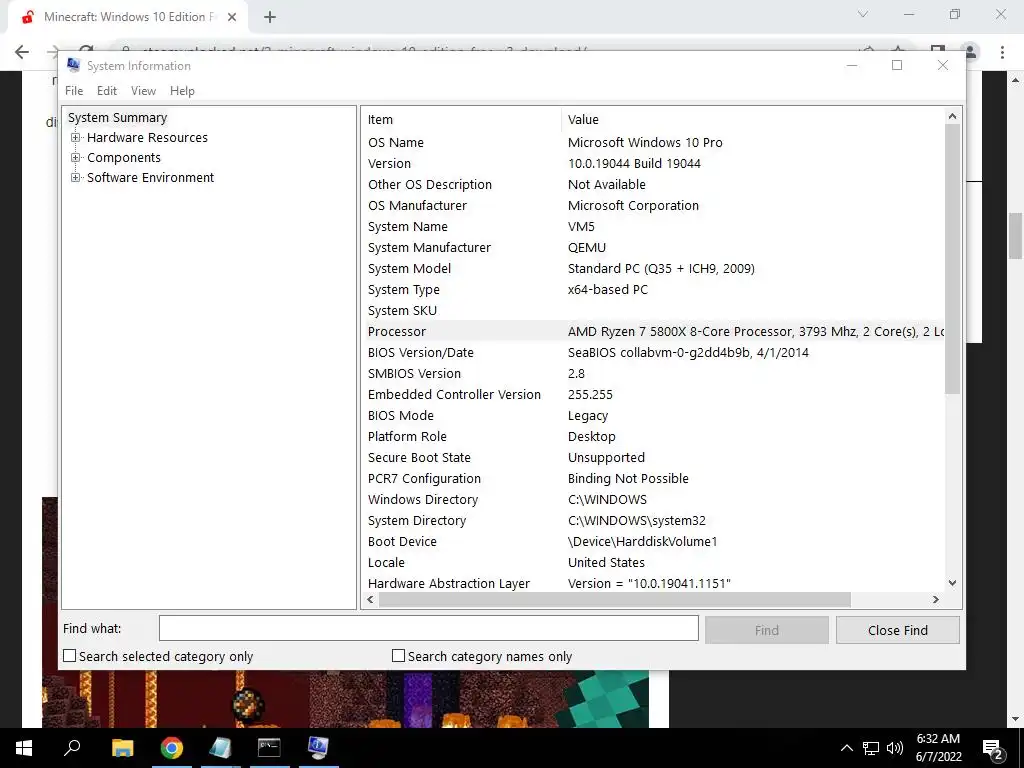Viewport: 1024px width, 768px height.
Task: Click the Value column header
Action: (752, 120)
